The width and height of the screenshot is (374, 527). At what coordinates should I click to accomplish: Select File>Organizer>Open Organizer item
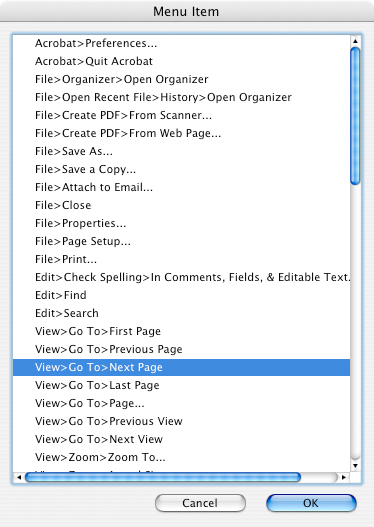coord(181,79)
